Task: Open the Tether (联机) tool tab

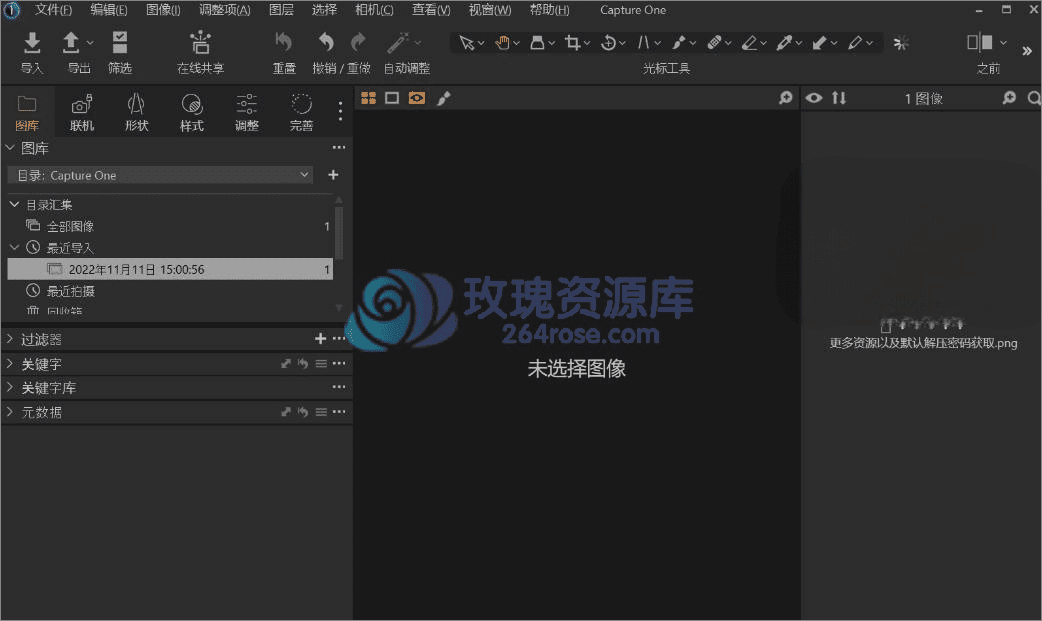Action: click(82, 112)
